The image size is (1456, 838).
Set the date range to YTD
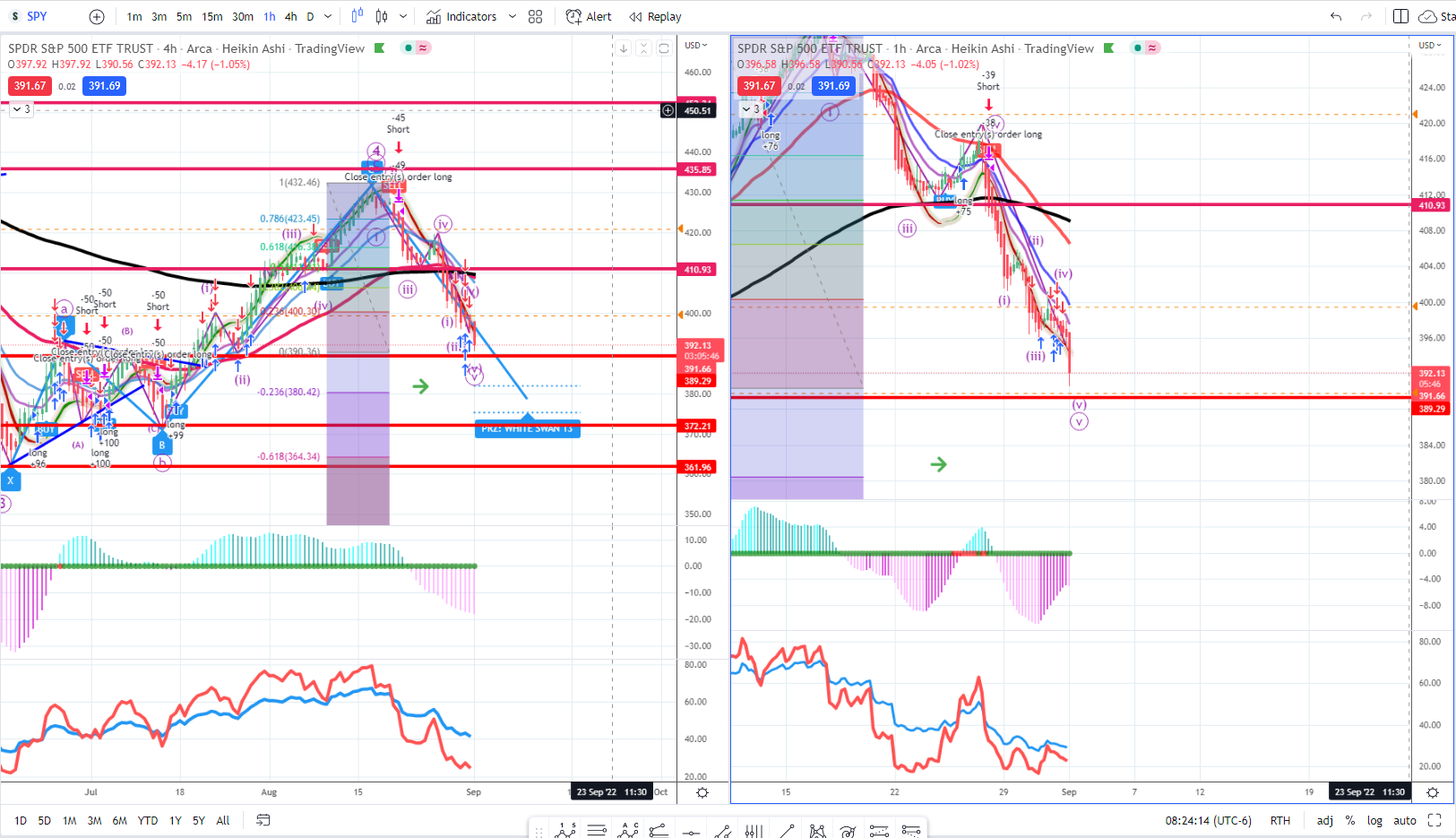tap(148, 820)
